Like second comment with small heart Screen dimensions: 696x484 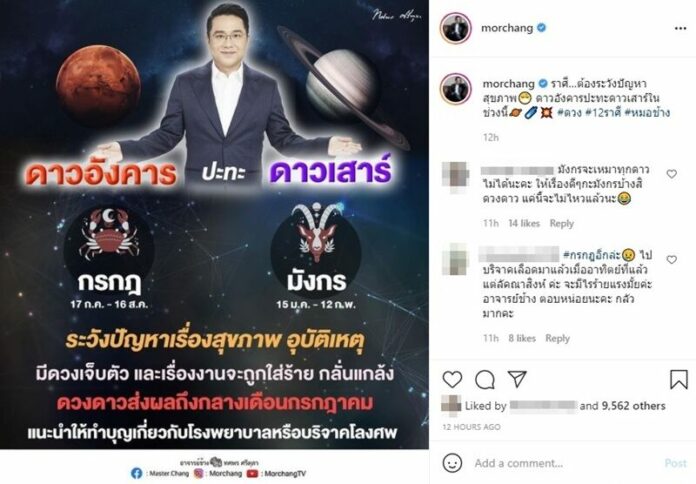(x=672, y=259)
